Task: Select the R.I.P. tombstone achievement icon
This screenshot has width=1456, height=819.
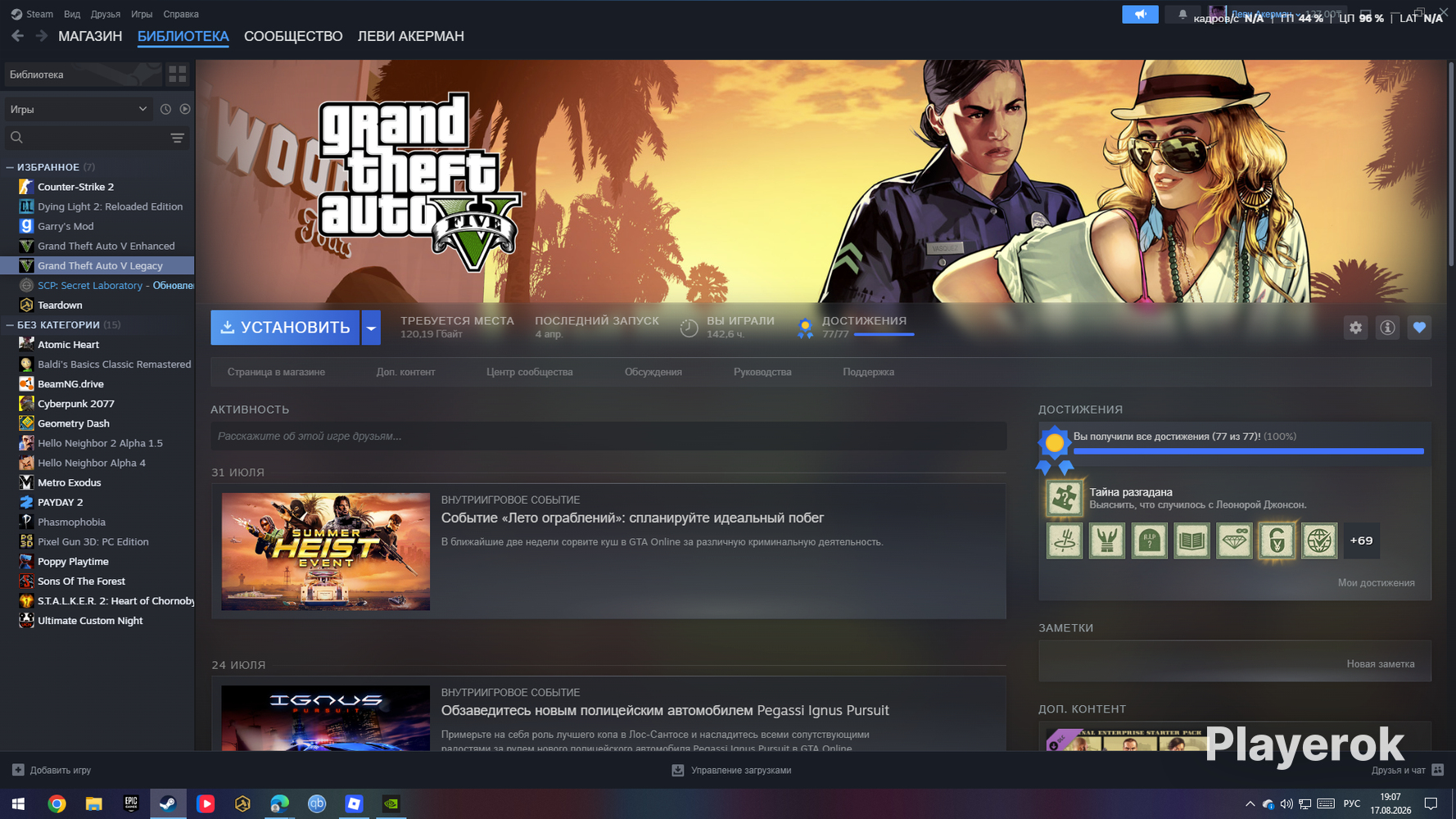Action: click(1149, 541)
